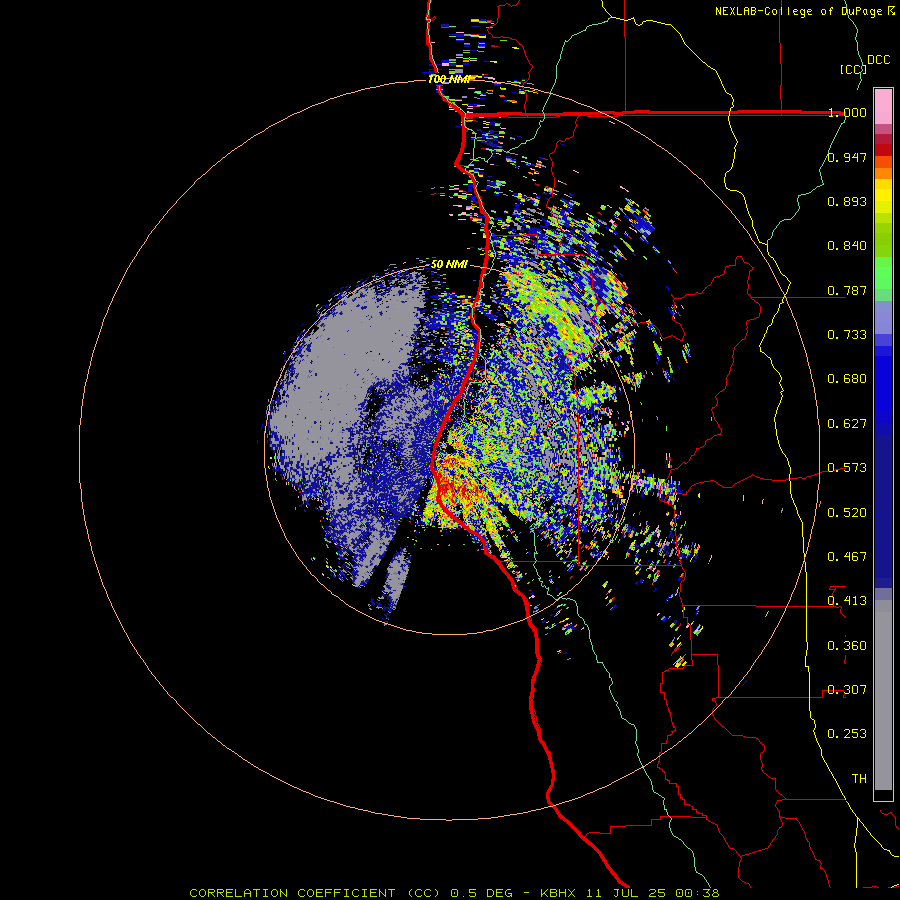Pick the gray segment of the color bar
Screen dimensions: 900x900
coord(883,695)
